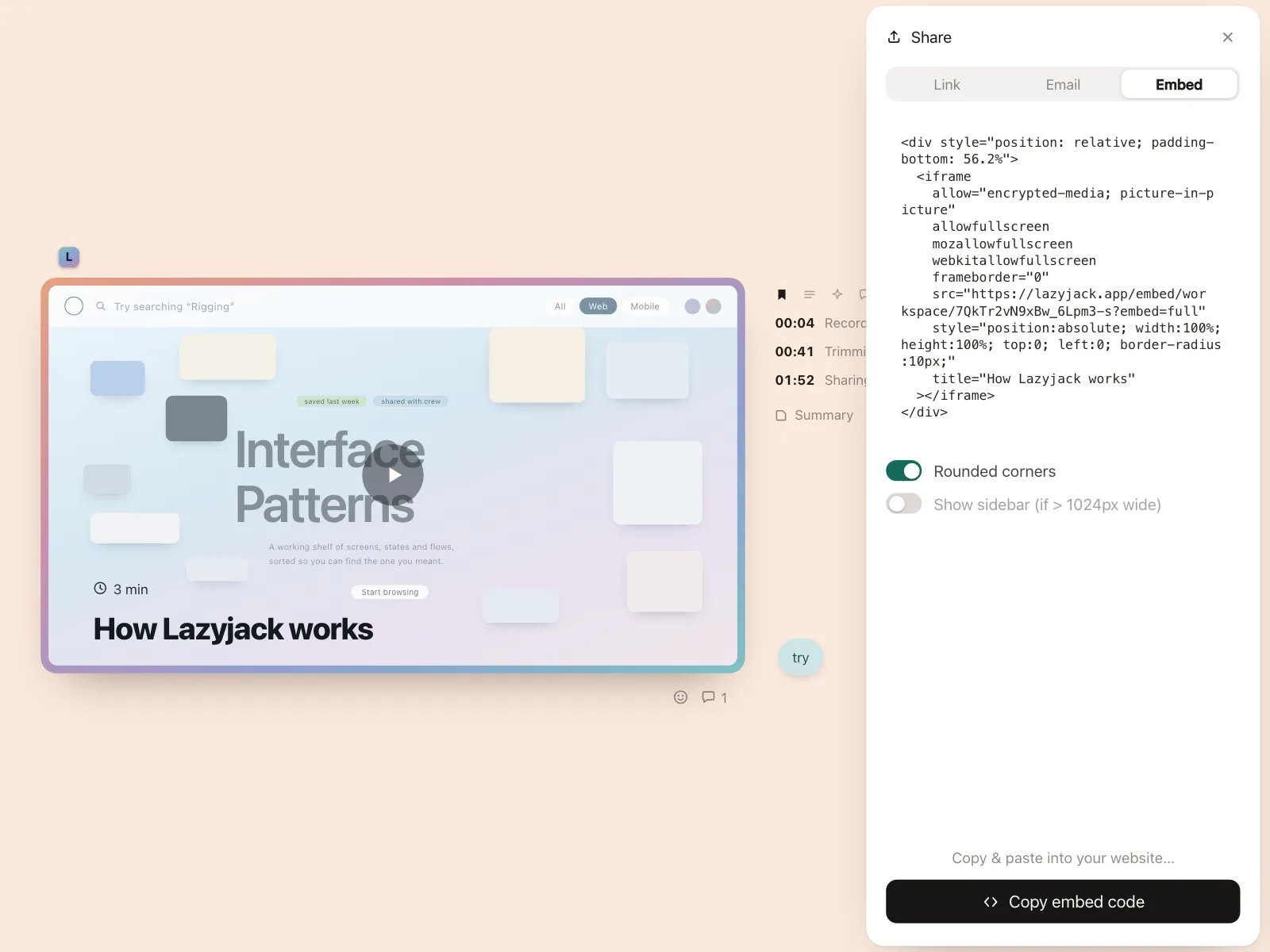Click Copy embed code button
This screenshot has height=952, width=1270.
click(1063, 901)
